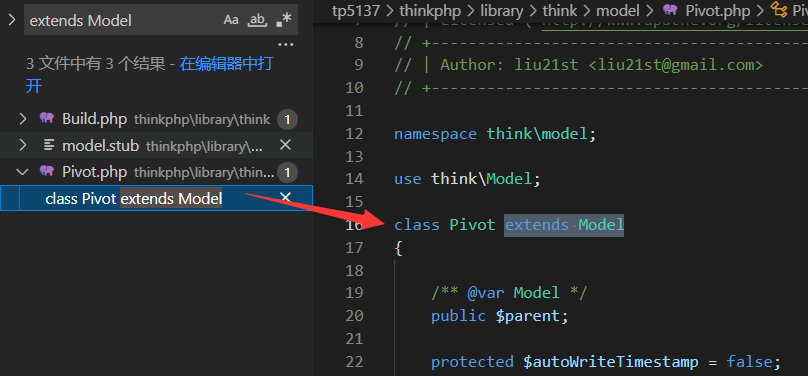This screenshot has width=808, height=376.
Task: Click '$autoWriteTimestamp = false' line
Action: (606, 362)
